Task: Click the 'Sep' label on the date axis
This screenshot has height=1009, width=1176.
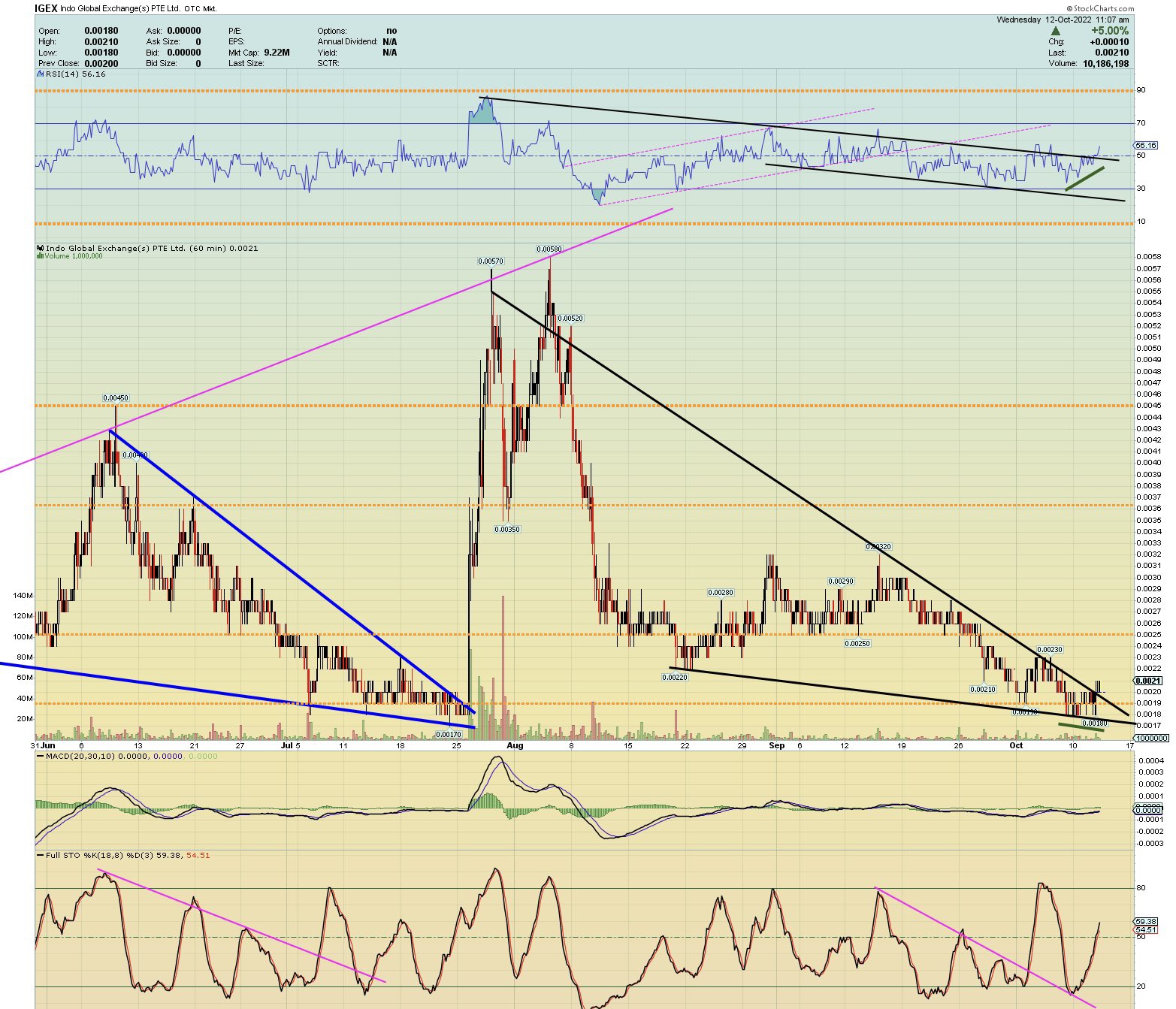Action: click(777, 745)
